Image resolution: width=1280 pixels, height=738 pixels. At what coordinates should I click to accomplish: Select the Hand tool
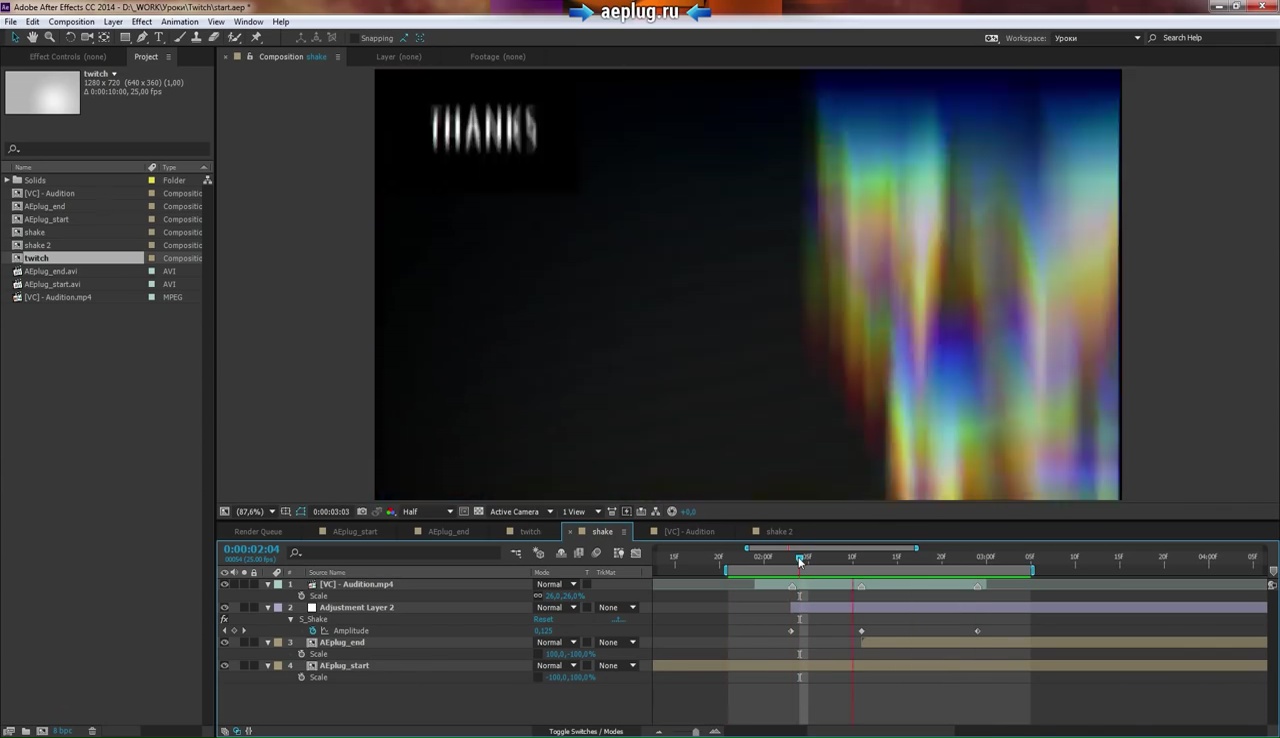[x=32, y=38]
